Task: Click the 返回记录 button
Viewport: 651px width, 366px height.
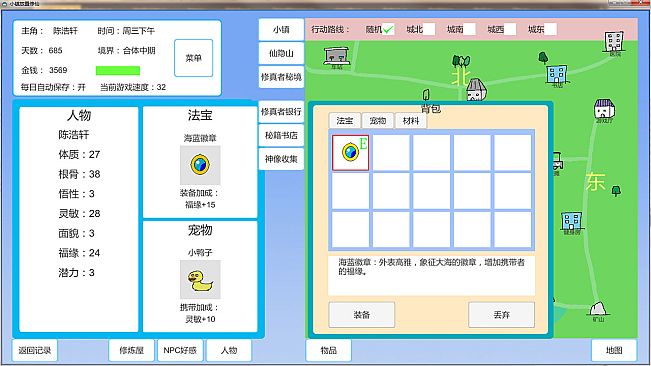Action: click(35, 350)
